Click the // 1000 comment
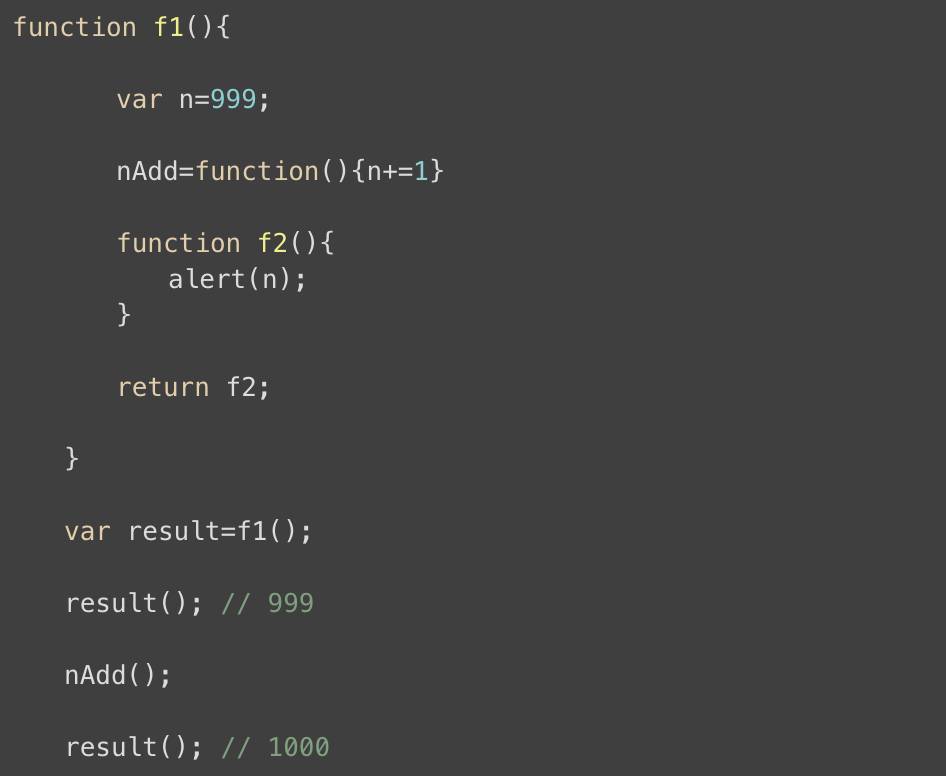 point(275,747)
